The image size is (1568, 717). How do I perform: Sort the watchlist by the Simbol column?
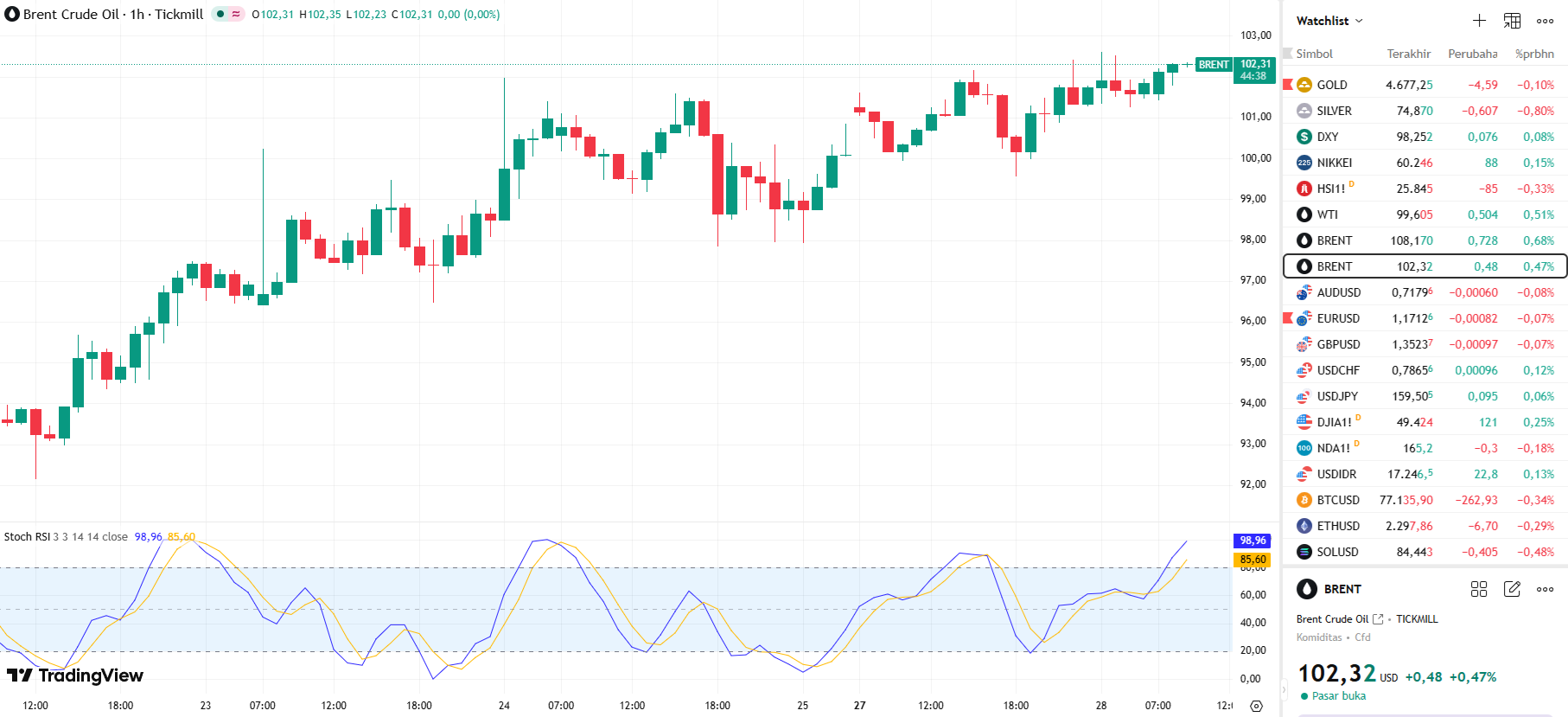click(x=1314, y=54)
